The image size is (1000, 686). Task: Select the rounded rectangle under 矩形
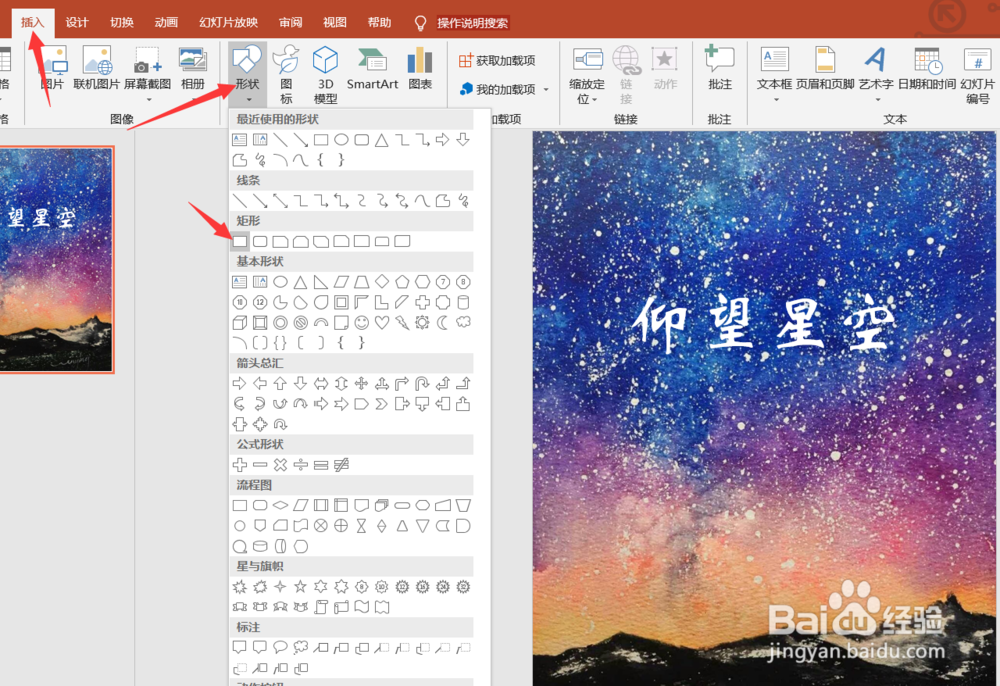tap(260, 241)
